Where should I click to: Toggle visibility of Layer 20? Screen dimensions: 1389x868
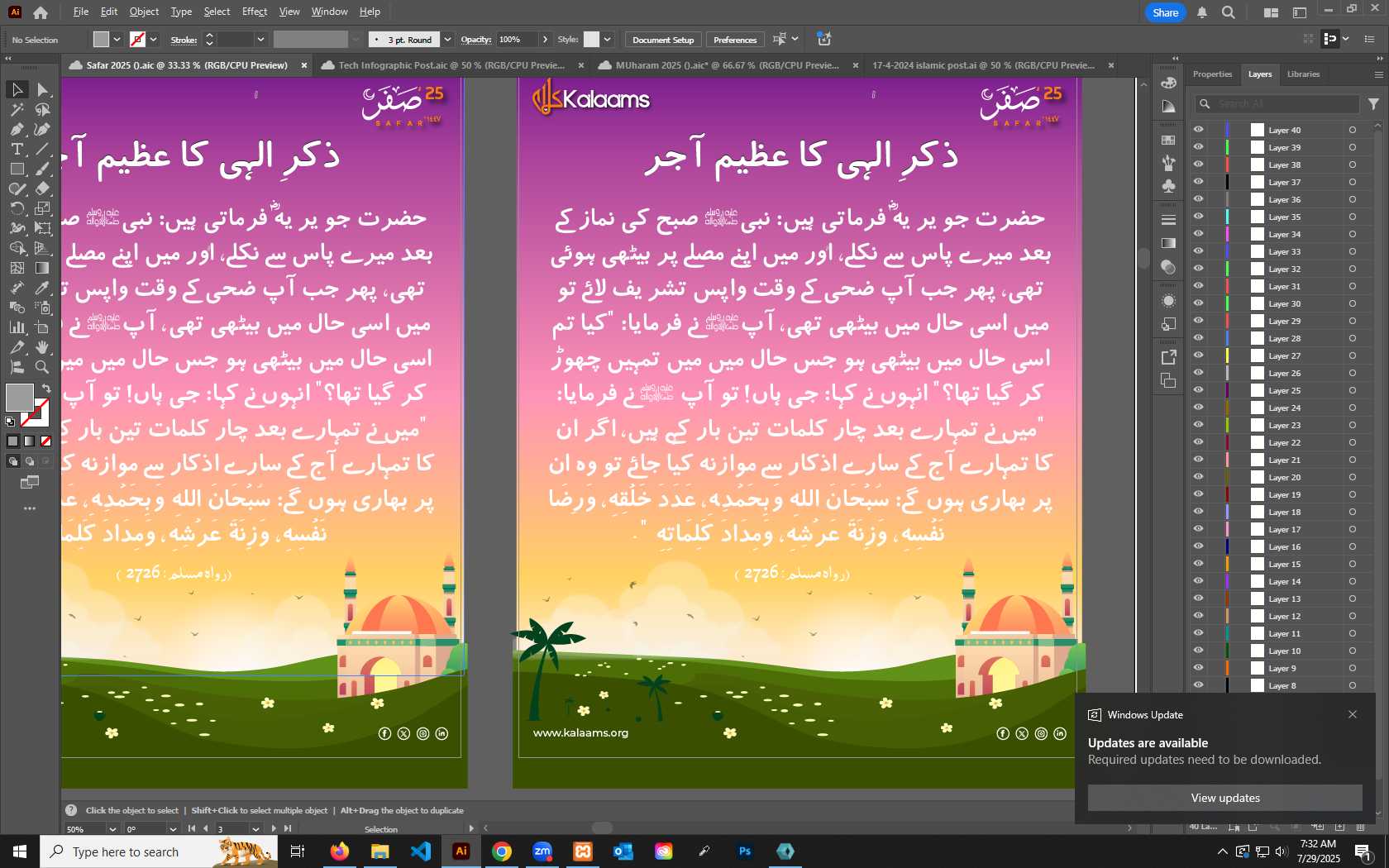tap(1198, 477)
